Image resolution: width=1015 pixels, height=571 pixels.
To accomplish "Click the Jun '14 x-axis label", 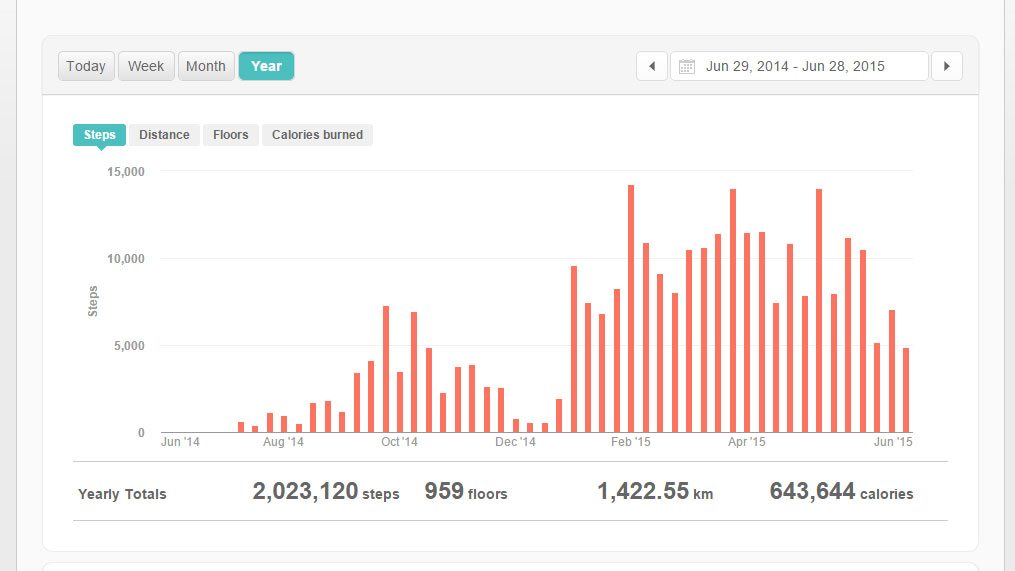I will click(180, 442).
